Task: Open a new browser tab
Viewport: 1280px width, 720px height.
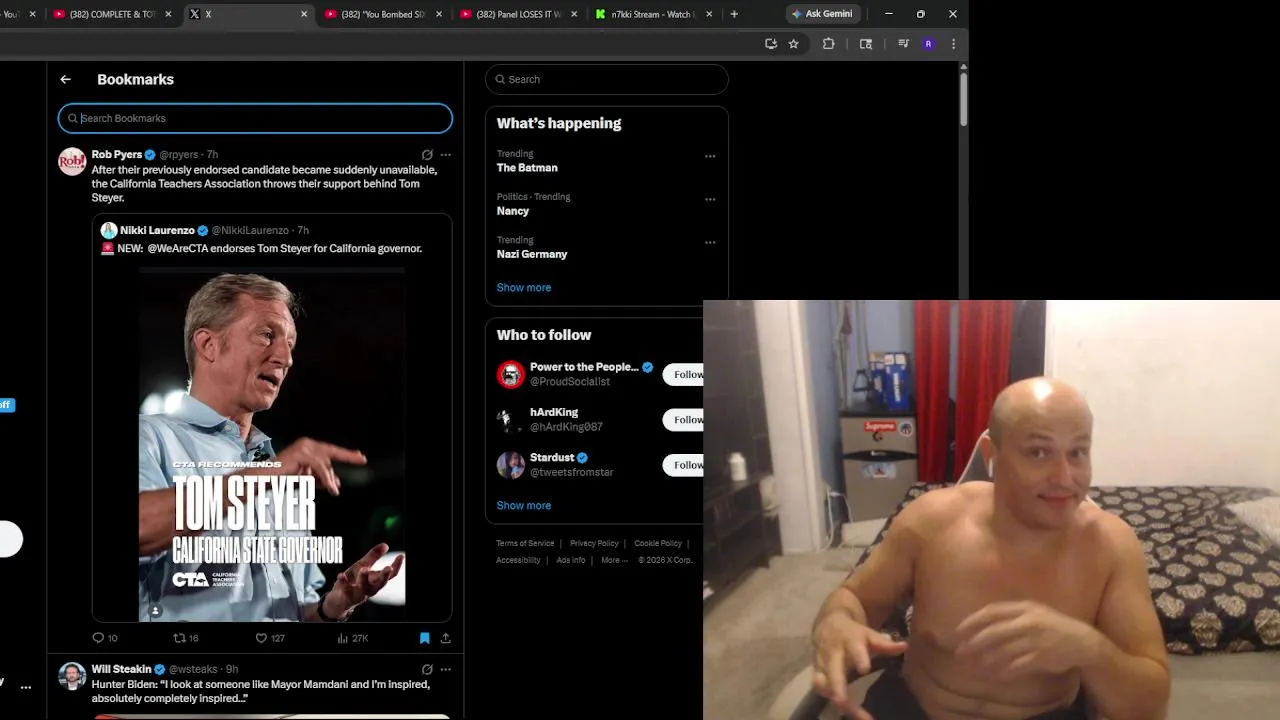Action: [734, 14]
